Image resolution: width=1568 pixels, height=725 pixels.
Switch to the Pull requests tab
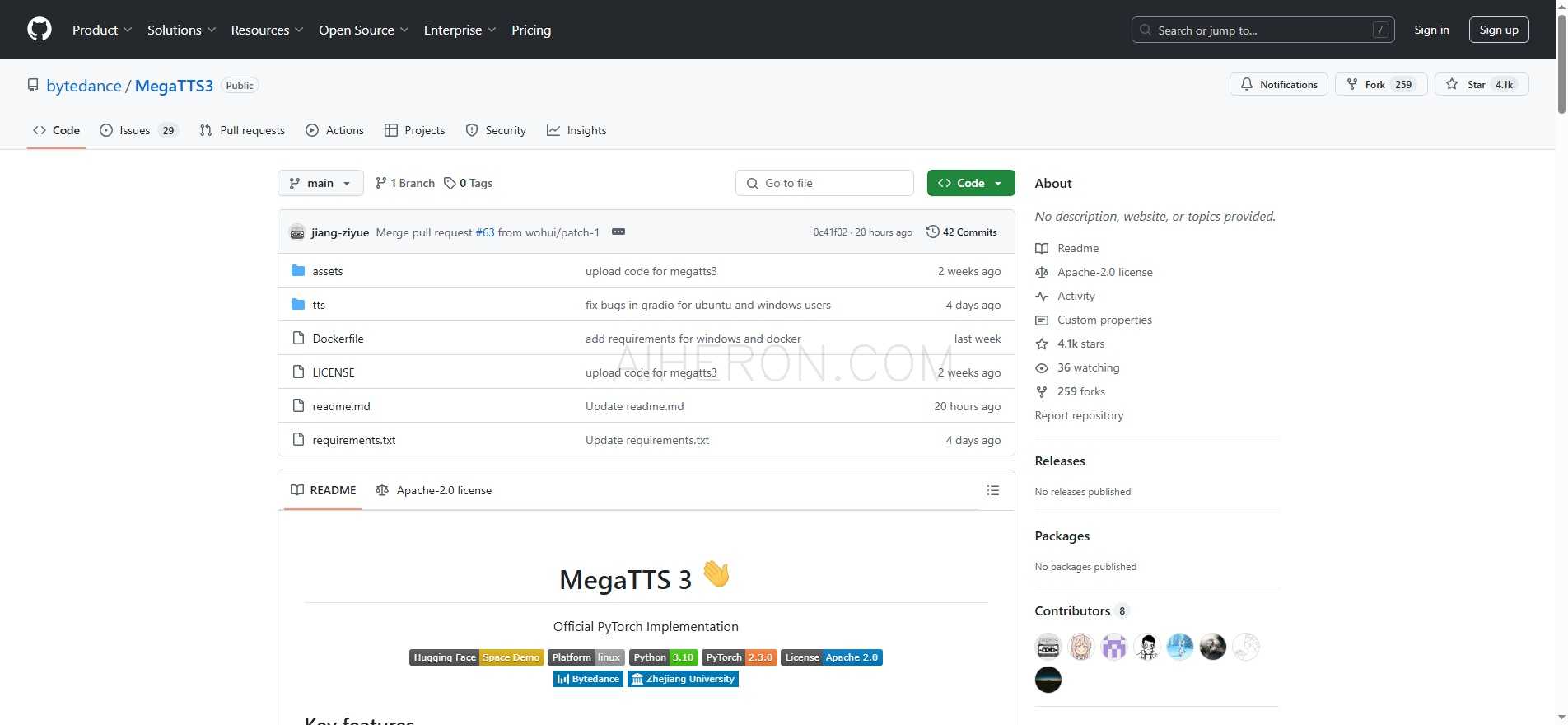pyautogui.click(x=242, y=130)
